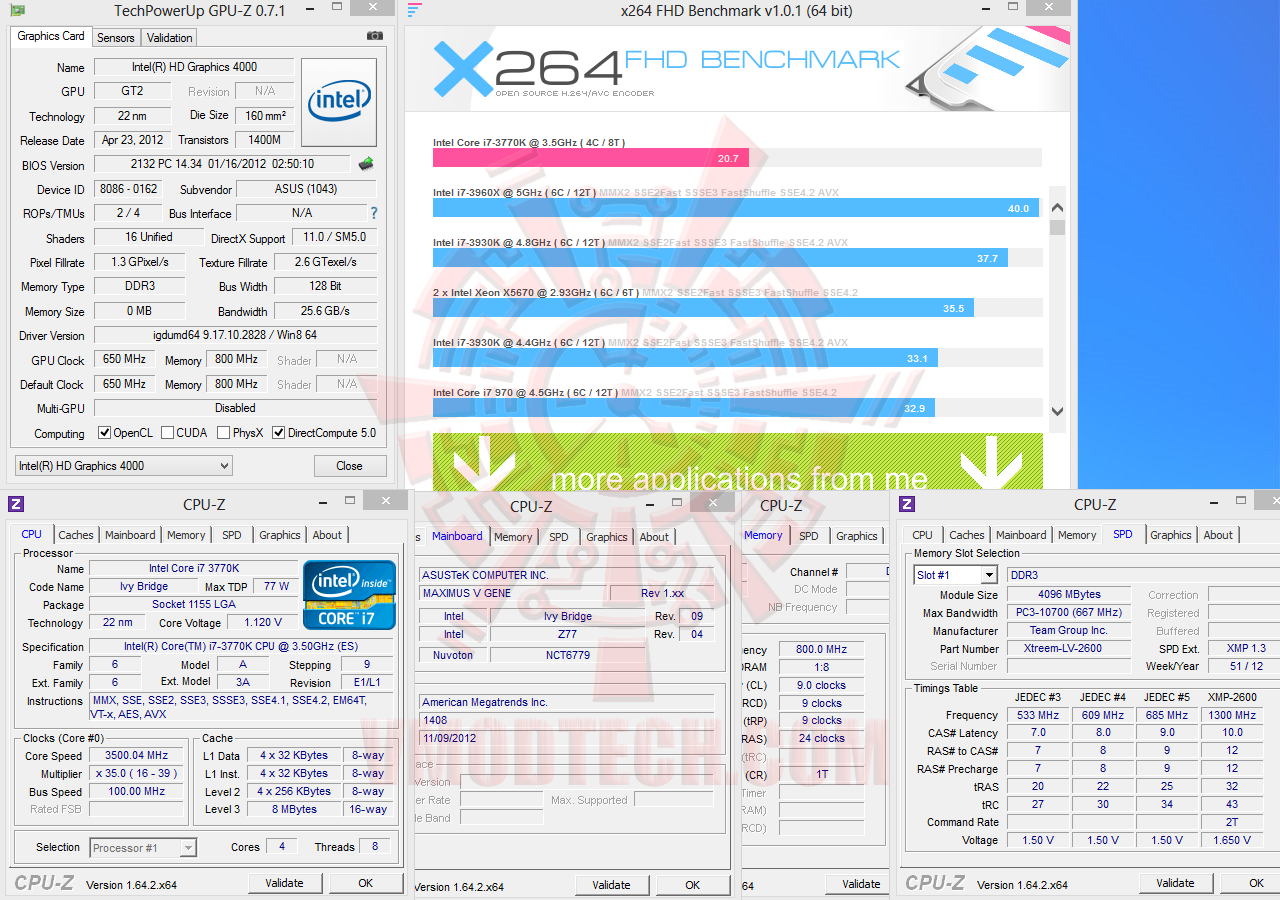Click Validate in CPU-Z SPD window
The width and height of the screenshot is (1280, 900).
[x=1175, y=883]
